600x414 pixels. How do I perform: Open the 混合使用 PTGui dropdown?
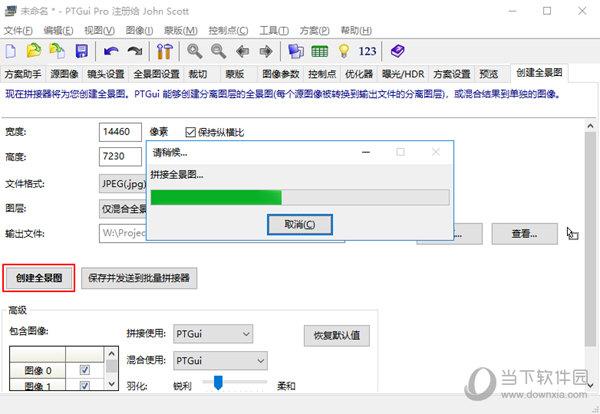[220, 361]
